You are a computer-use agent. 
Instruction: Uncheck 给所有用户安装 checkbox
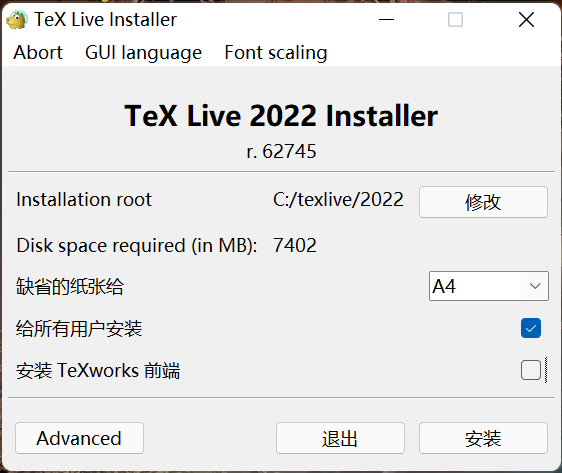click(531, 328)
